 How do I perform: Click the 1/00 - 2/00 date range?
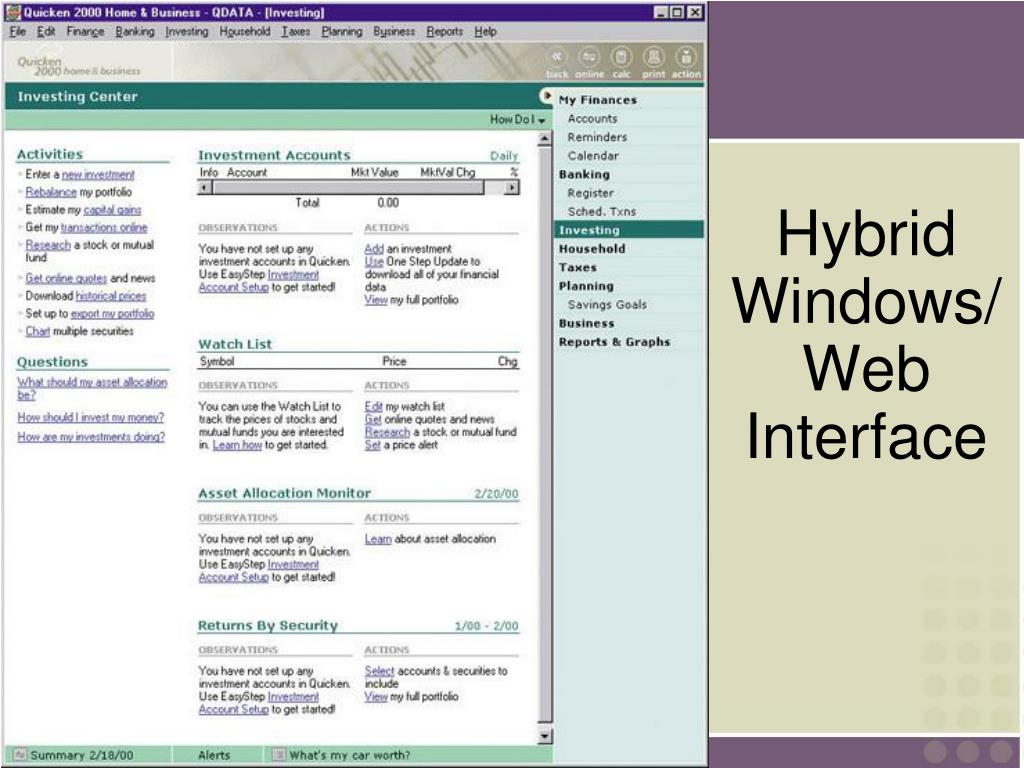[487, 626]
